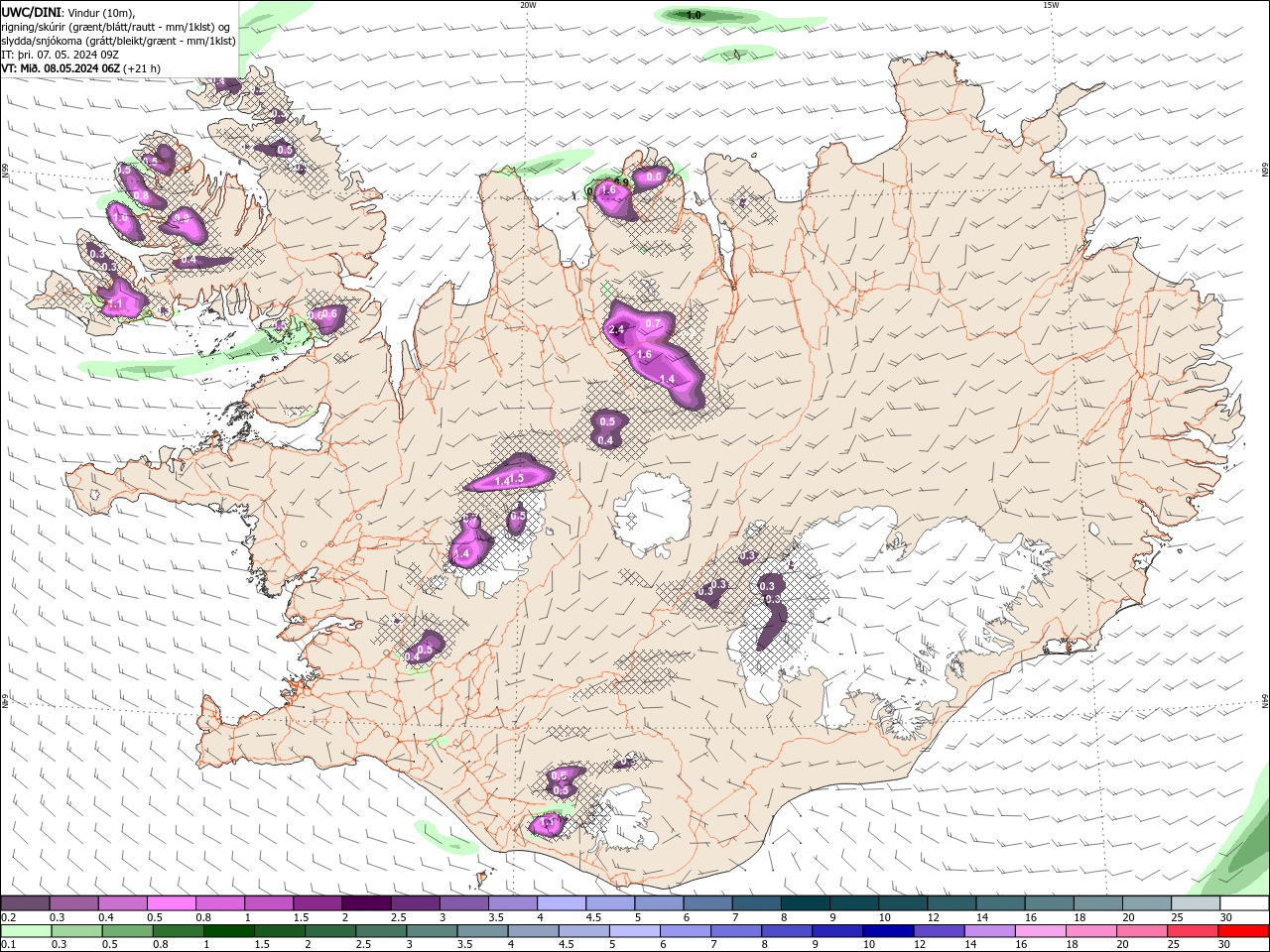Click the 2.4 snowfall value on map
This screenshot has width=1270, height=952.
(616, 329)
